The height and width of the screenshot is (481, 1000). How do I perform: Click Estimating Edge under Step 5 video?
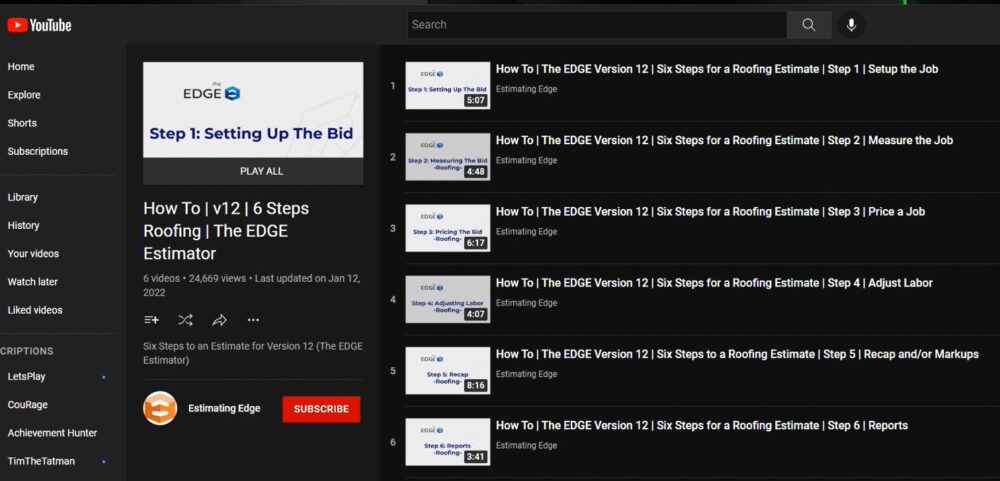(526, 374)
